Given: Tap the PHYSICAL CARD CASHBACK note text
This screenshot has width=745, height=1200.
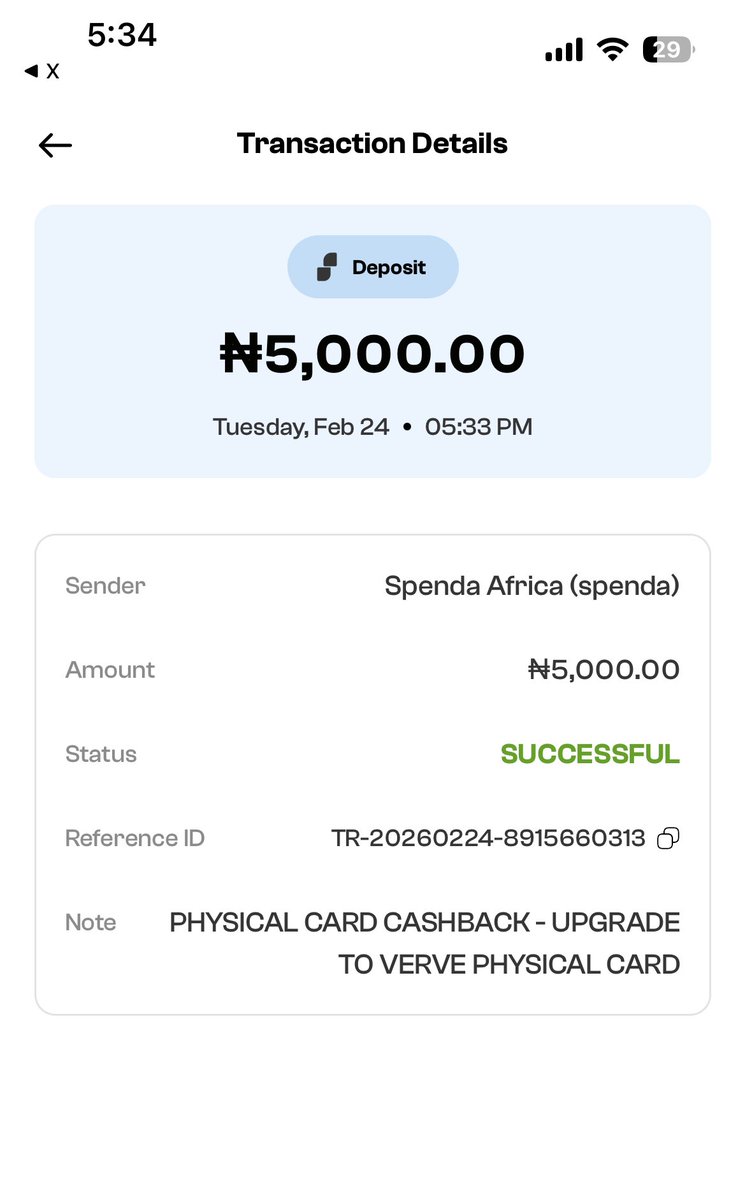Looking at the screenshot, I should [425, 943].
